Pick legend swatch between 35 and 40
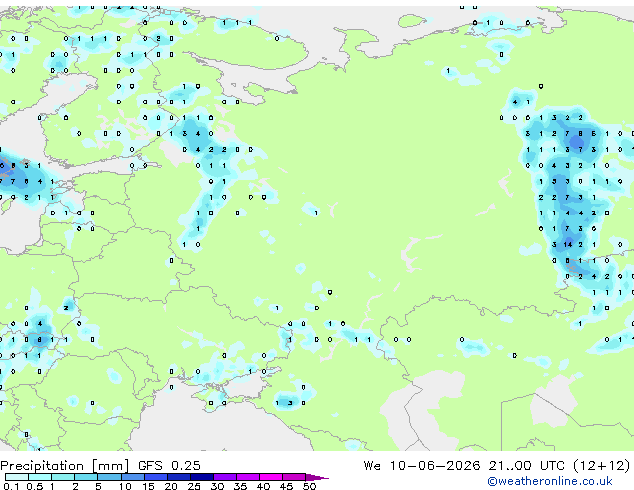Image resolution: width=634 pixels, height=490 pixels. coord(248,477)
